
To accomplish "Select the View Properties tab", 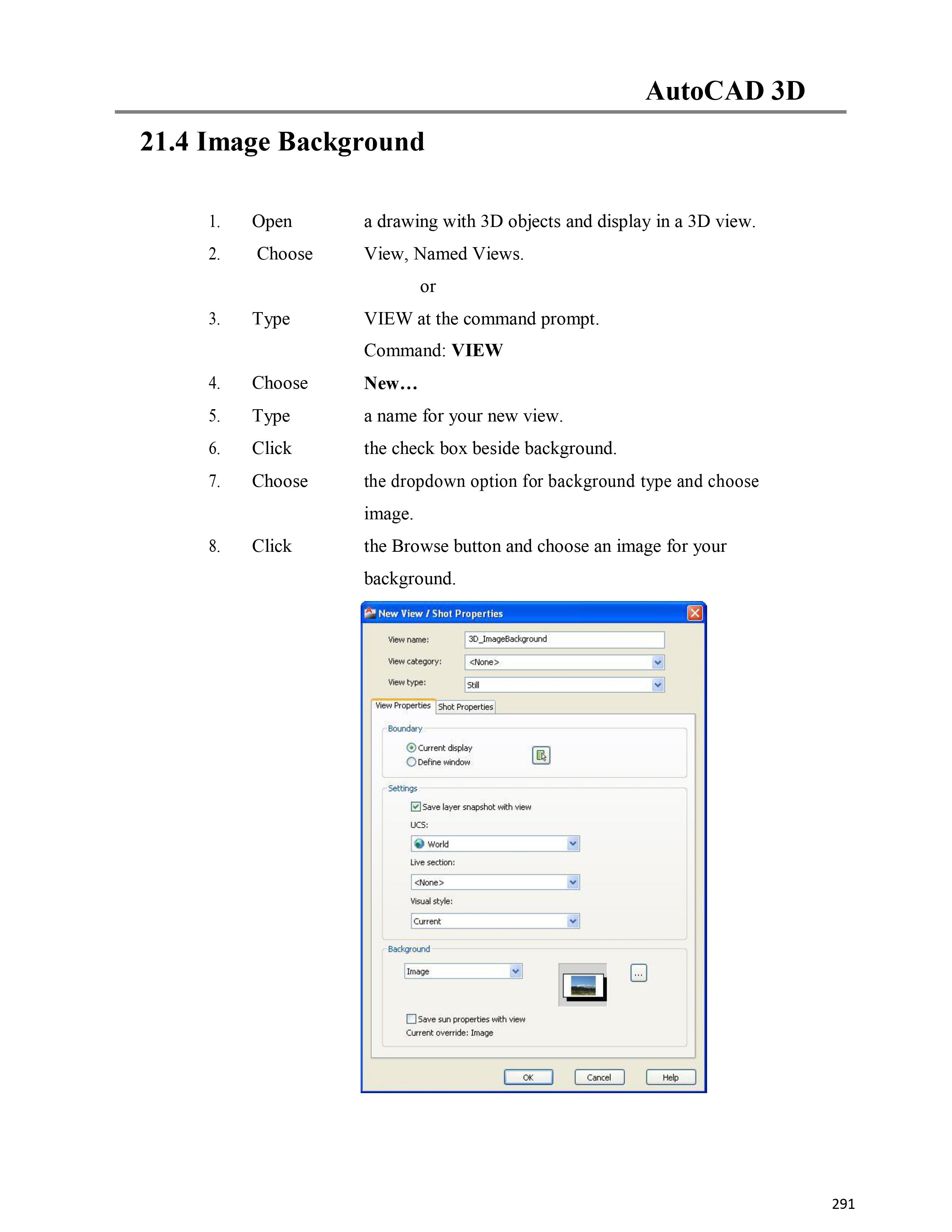I will pos(403,706).
